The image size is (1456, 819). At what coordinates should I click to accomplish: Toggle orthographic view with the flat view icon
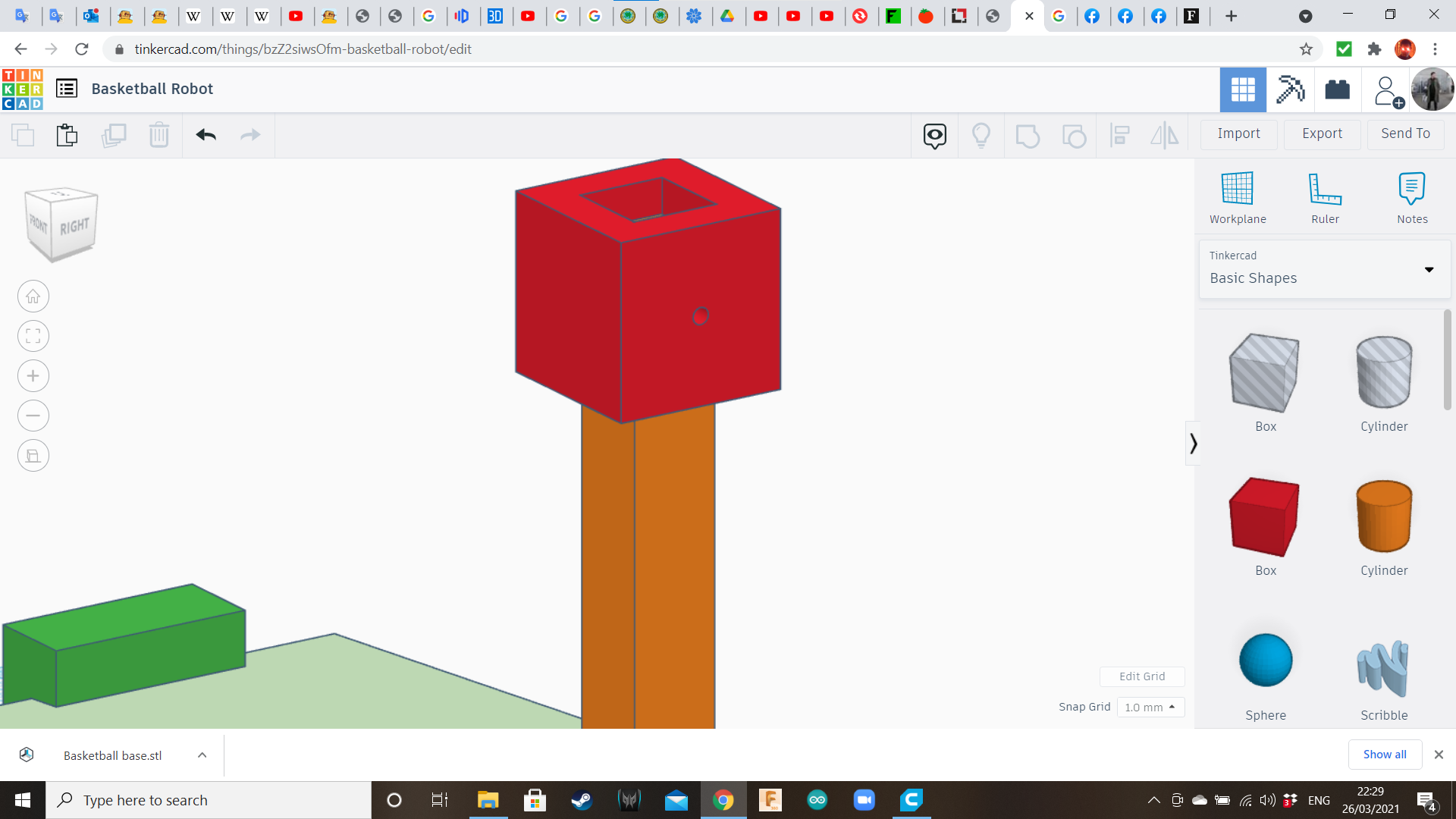tap(33, 455)
